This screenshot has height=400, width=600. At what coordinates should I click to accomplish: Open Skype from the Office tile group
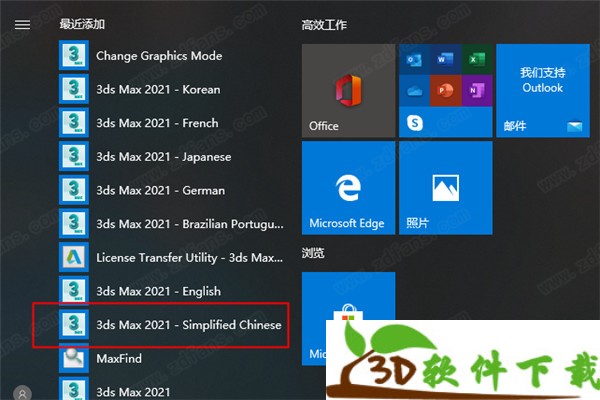click(415, 122)
